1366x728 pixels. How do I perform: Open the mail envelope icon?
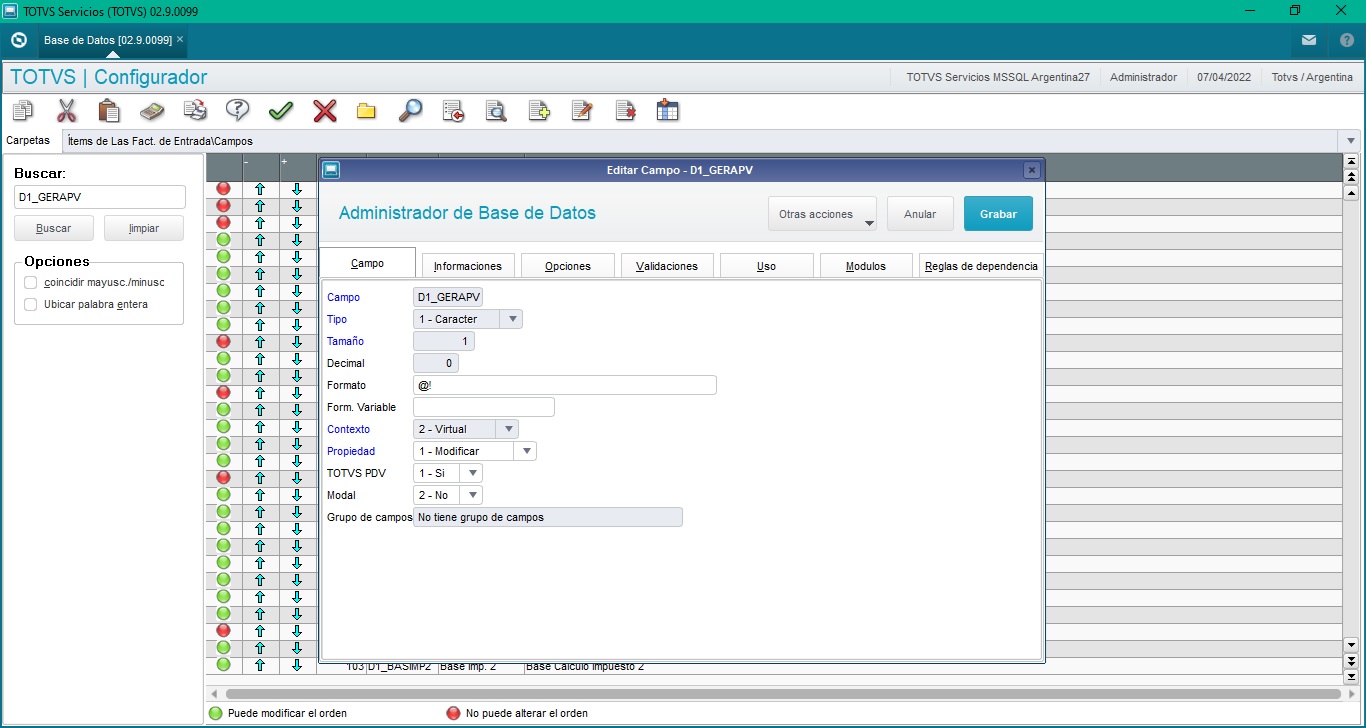coord(1309,40)
